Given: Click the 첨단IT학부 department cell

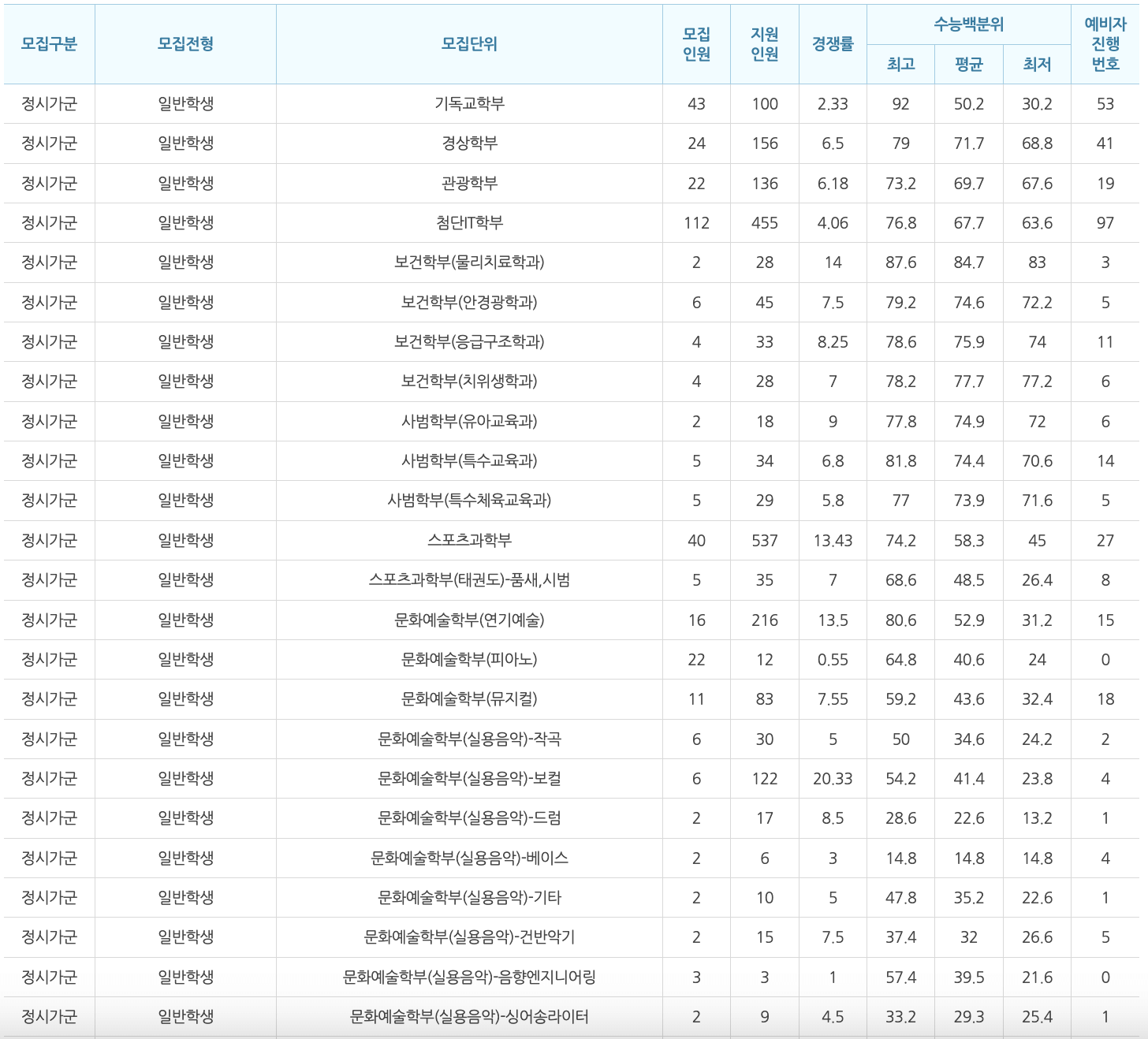Looking at the screenshot, I should tap(468, 222).
